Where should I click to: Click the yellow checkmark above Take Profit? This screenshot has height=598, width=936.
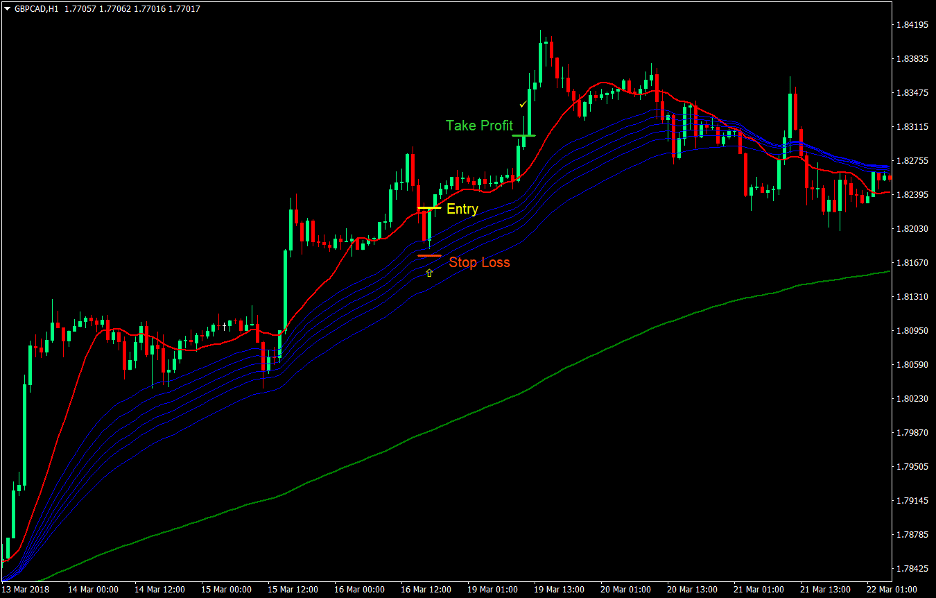click(525, 102)
